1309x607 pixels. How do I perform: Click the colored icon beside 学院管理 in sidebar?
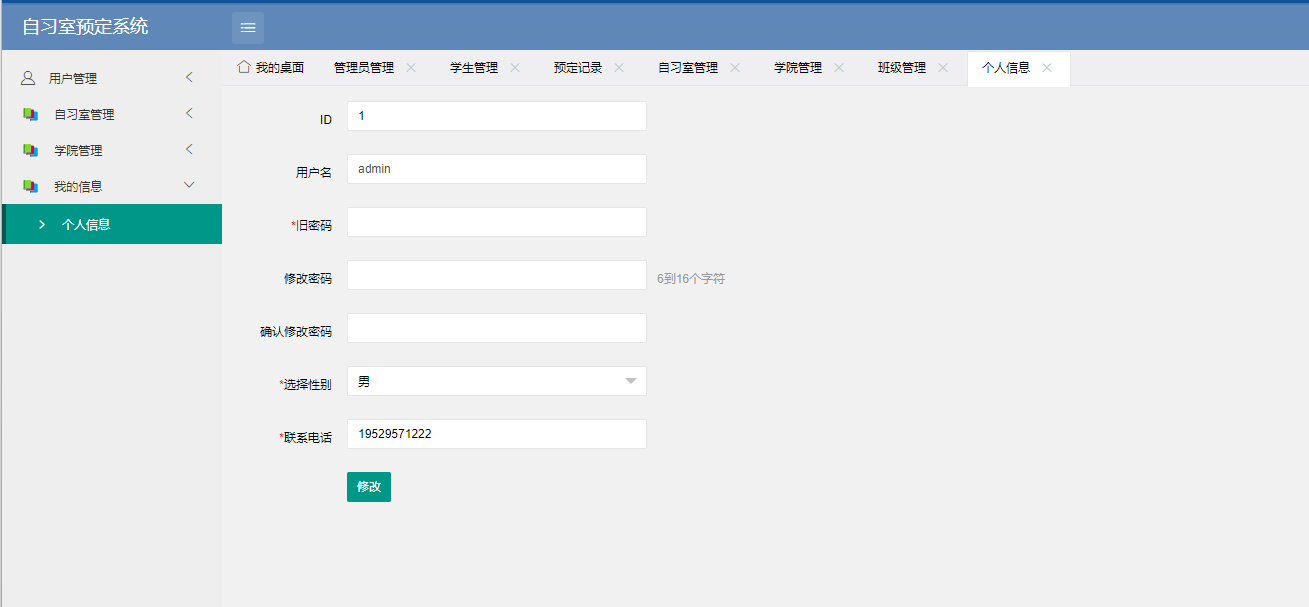[30, 150]
